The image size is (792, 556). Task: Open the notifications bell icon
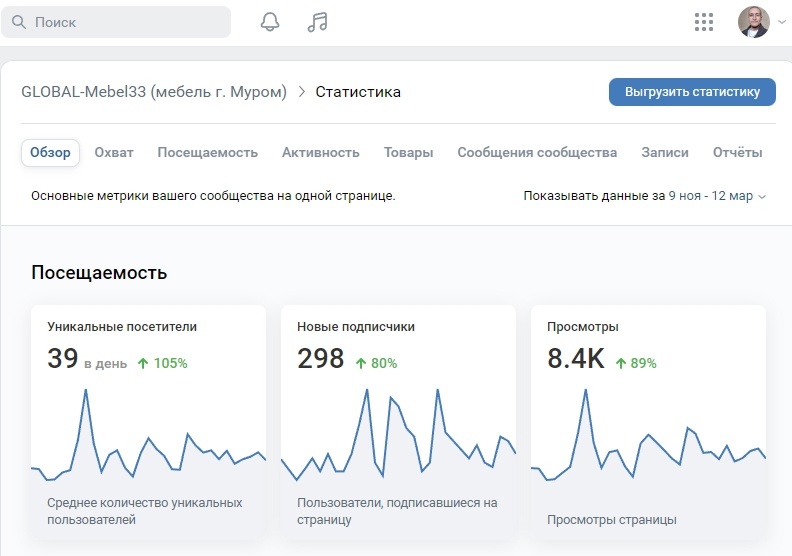pos(270,22)
